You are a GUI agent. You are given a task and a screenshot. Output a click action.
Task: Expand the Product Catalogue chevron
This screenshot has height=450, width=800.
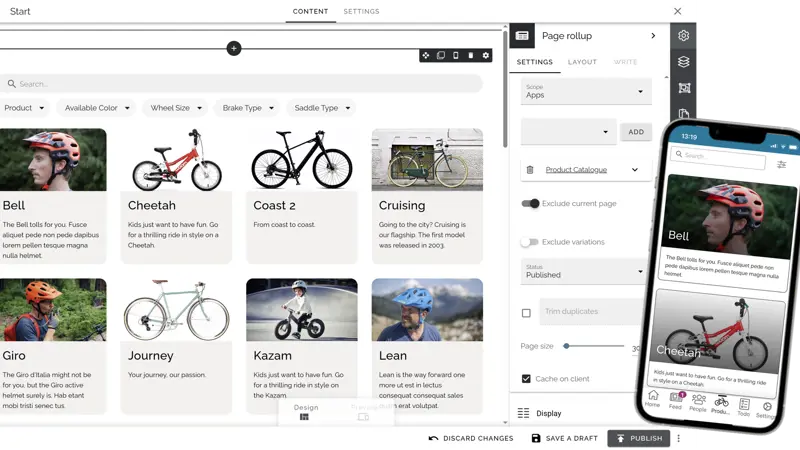click(x=635, y=170)
